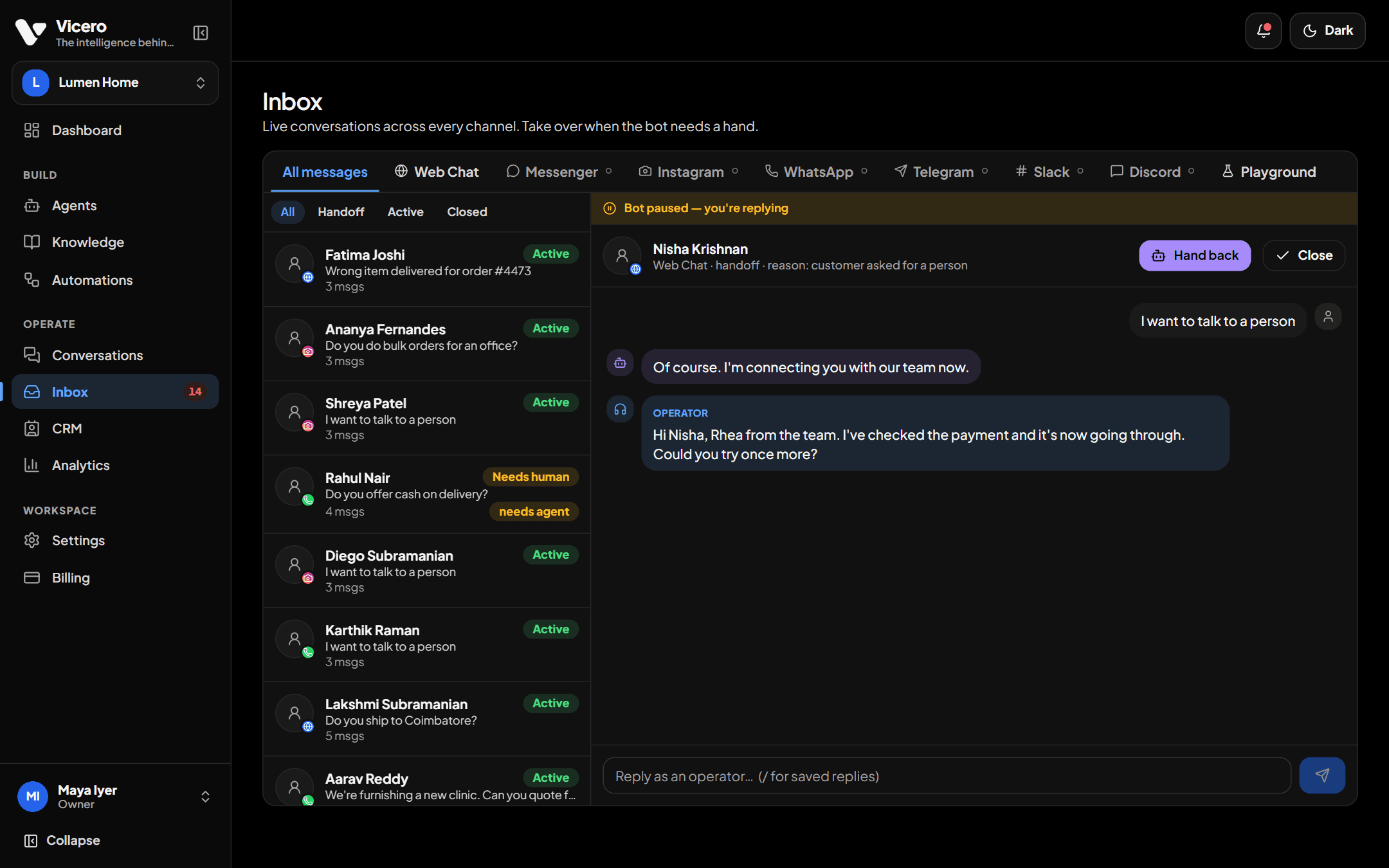Select the Telegram channel tab
The image size is (1389, 868).
click(x=941, y=172)
